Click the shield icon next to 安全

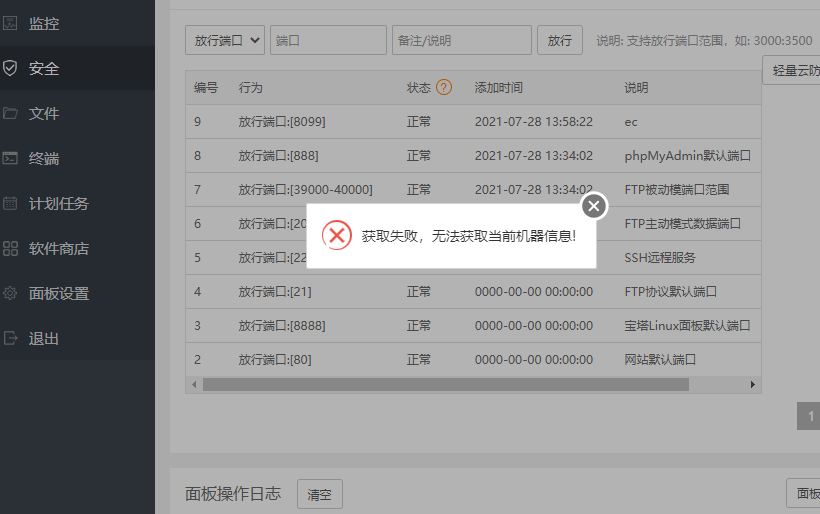click(x=10, y=68)
